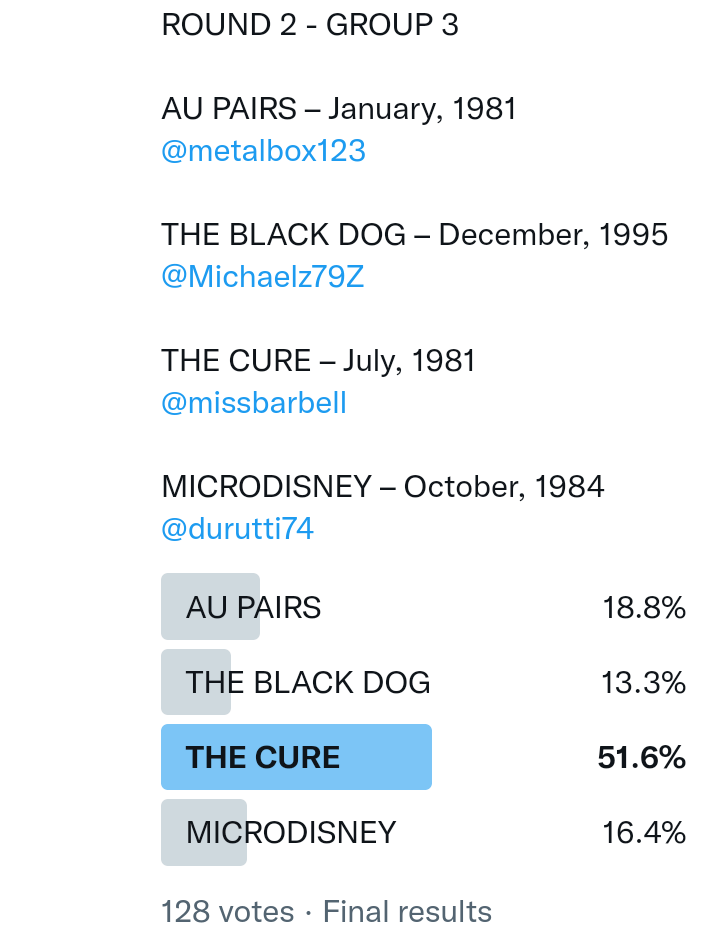
Task: Click the 13.3% poll percentage
Action: point(643,683)
